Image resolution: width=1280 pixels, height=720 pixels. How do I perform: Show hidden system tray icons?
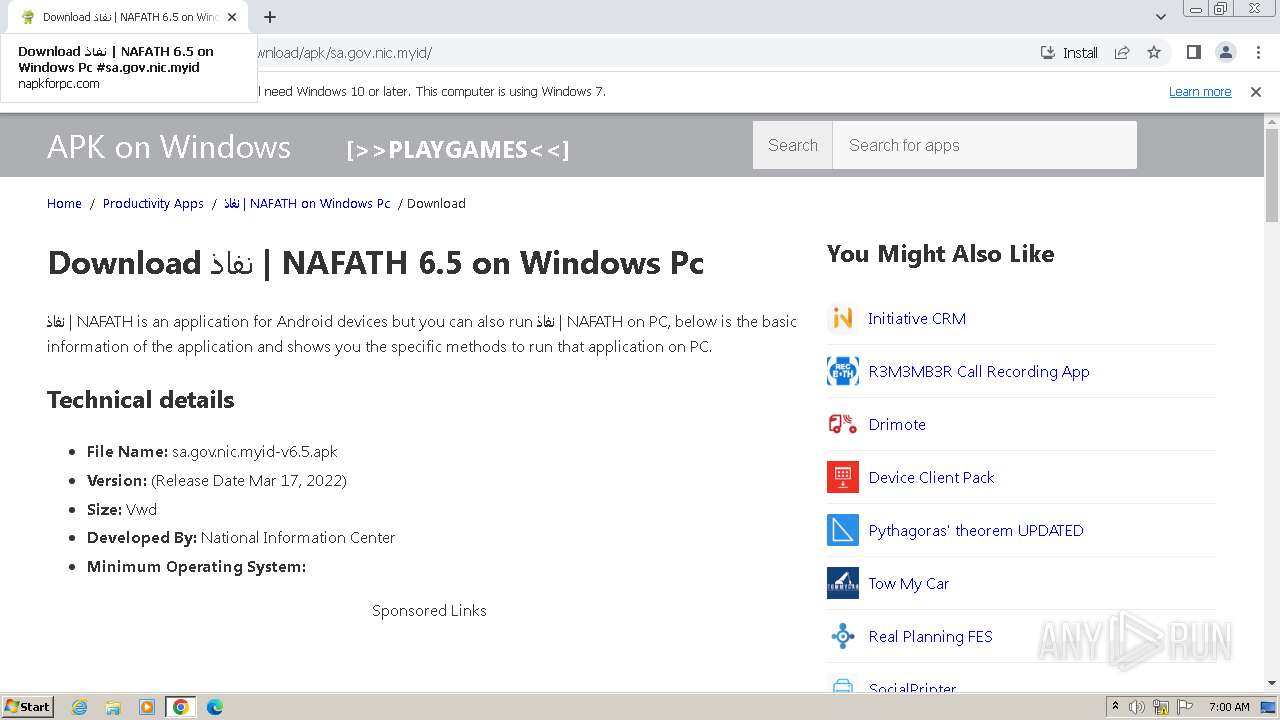click(1115, 707)
